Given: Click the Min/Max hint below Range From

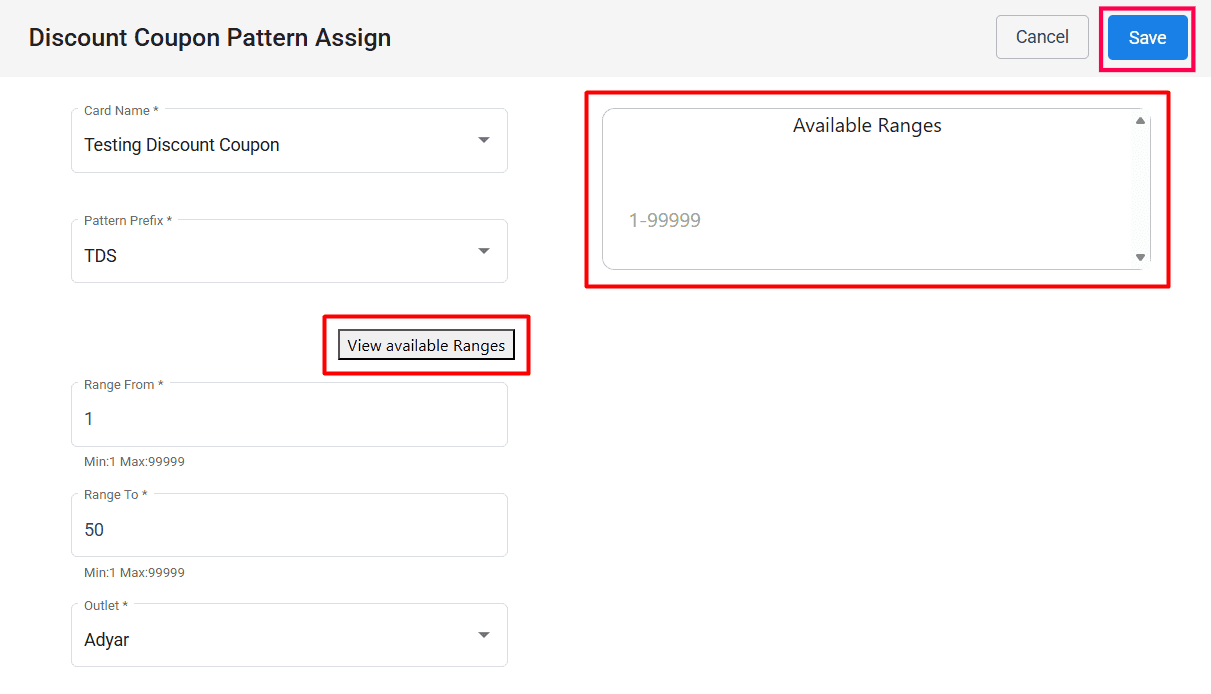Looking at the screenshot, I should 134,462.
